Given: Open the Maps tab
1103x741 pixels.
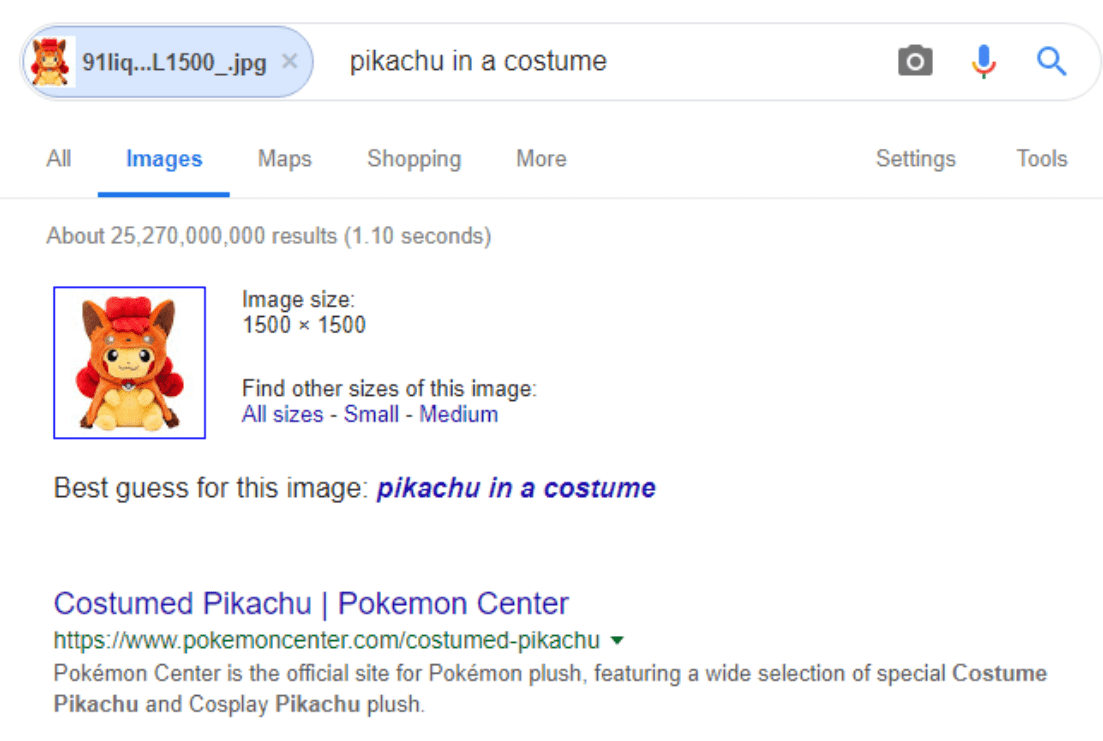Looking at the screenshot, I should pyautogui.click(x=285, y=159).
